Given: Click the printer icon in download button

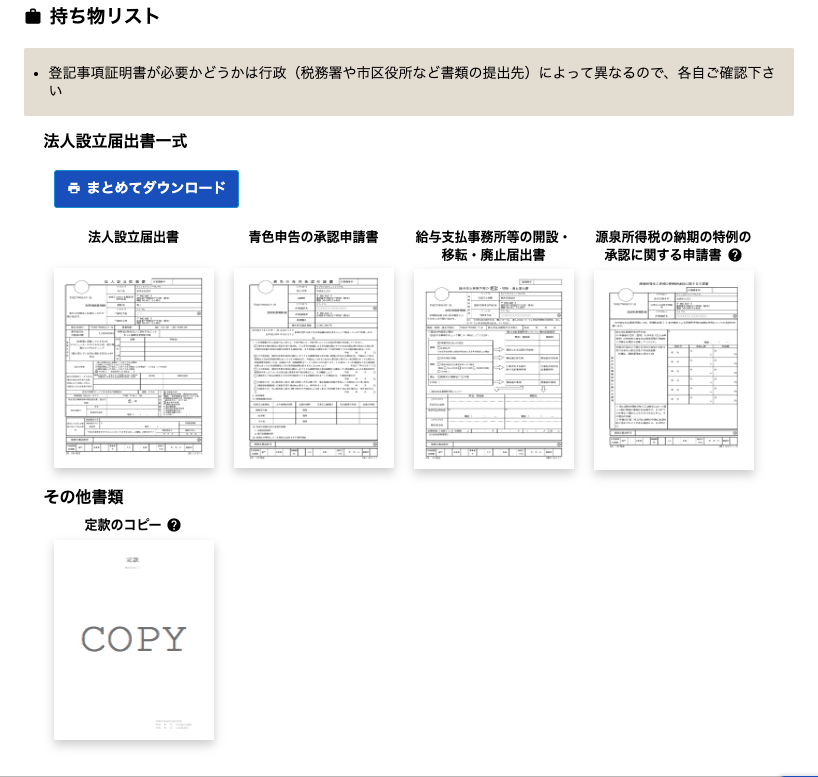Looking at the screenshot, I should tap(74, 188).
